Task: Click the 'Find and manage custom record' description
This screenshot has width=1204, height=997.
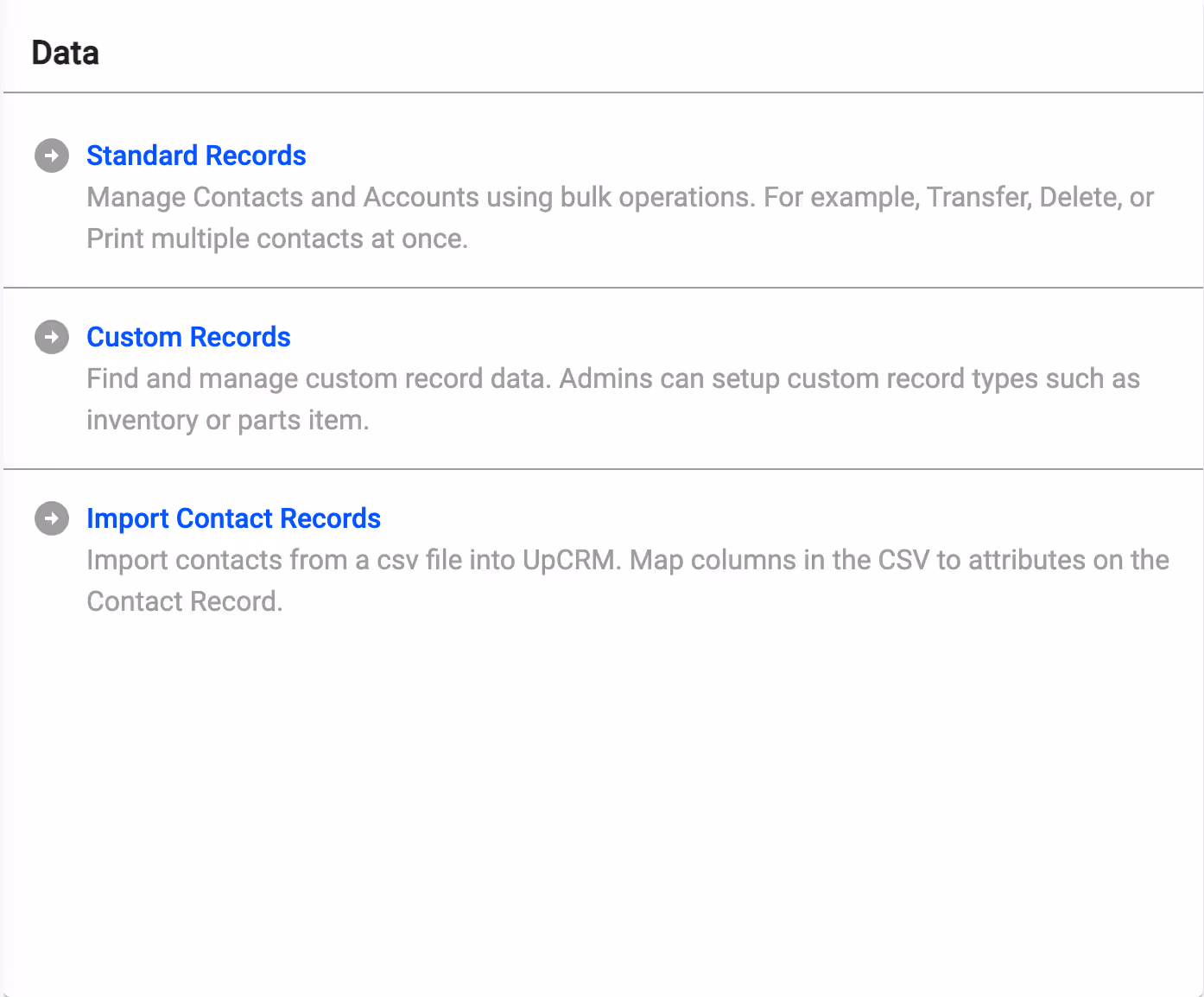Action: point(318,379)
